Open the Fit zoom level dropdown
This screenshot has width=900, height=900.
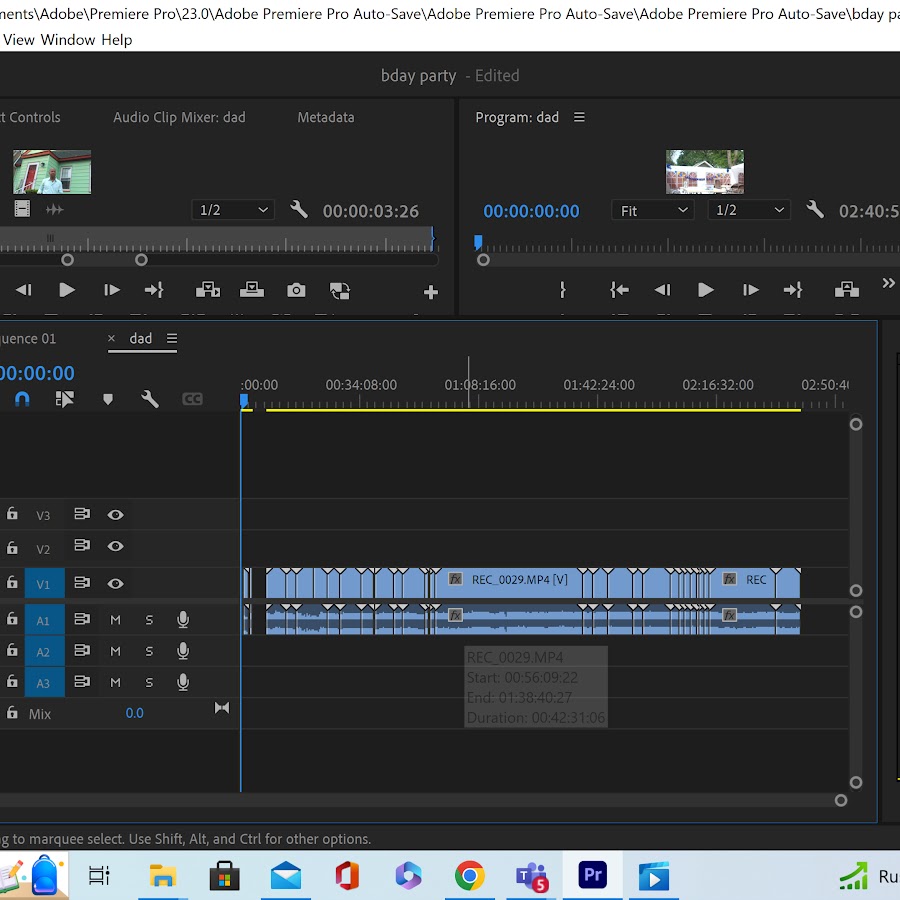point(653,211)
